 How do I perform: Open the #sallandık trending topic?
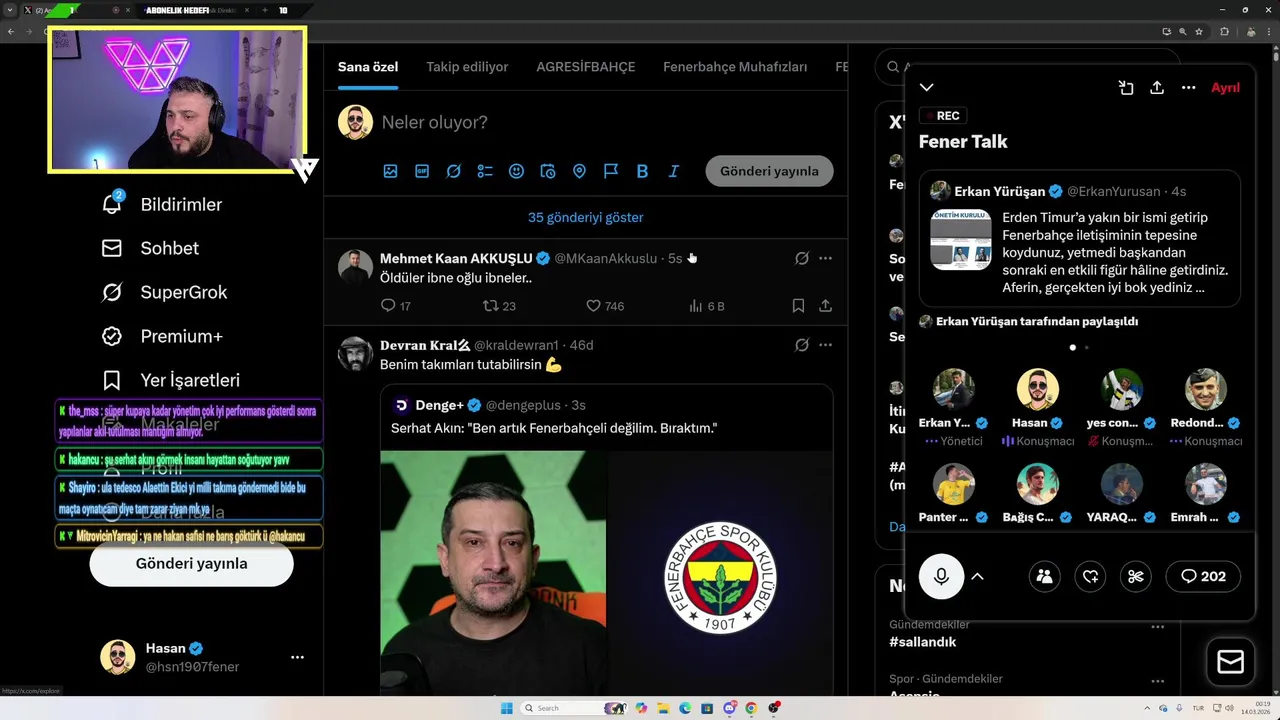pyautogui.click(x=922, y=642)
